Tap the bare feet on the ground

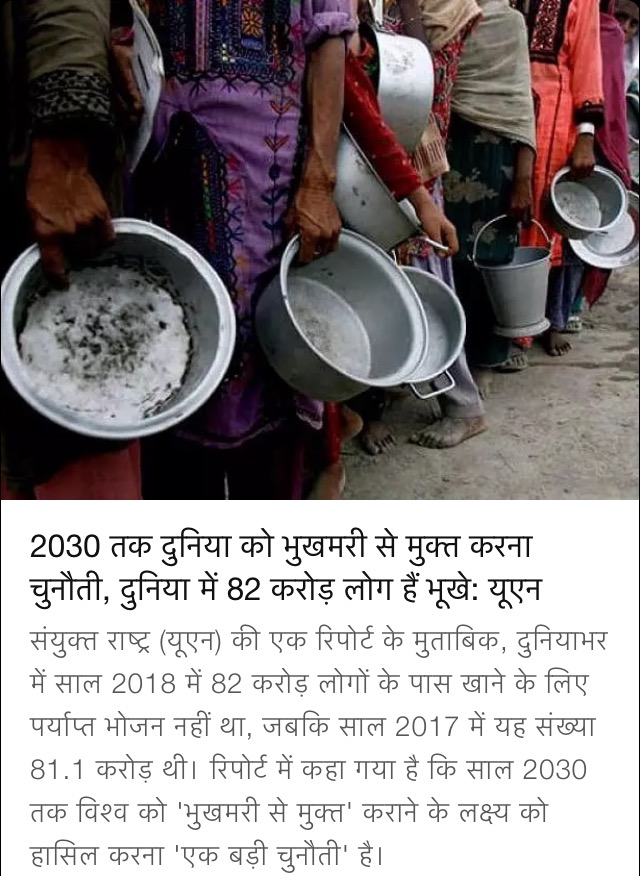click(x=424, y=431)
